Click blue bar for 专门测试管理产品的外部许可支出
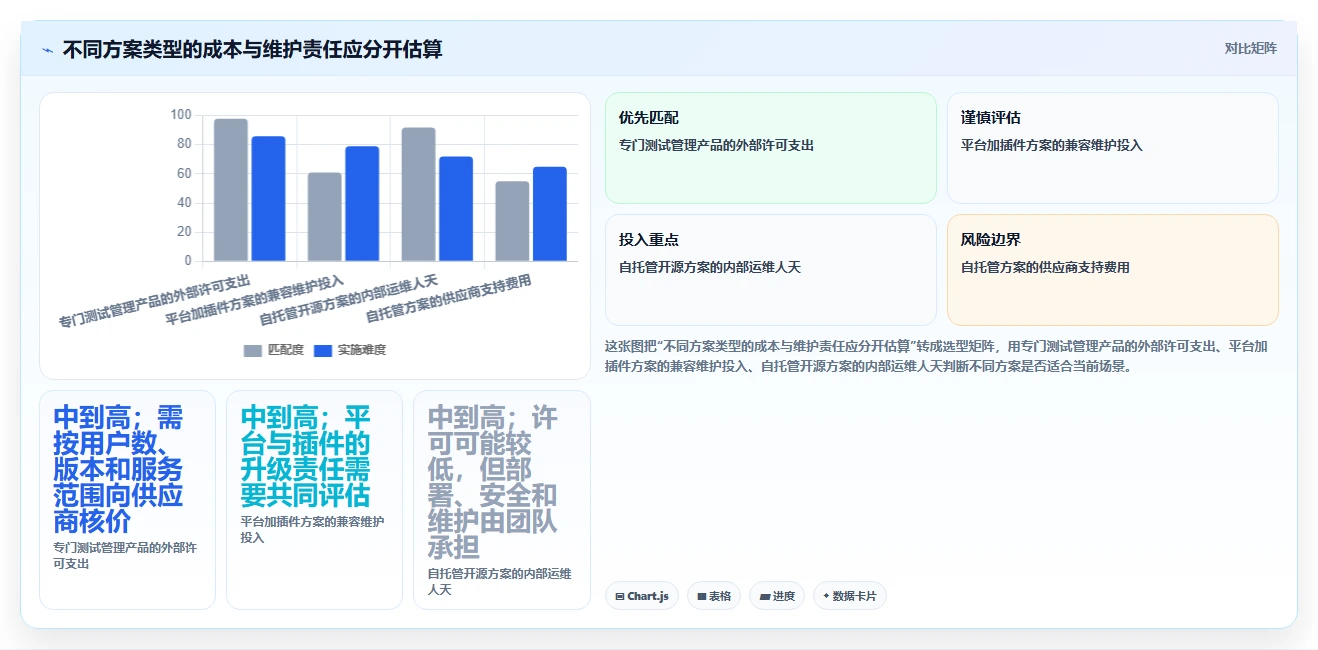The height and width of the screenshot is (650, 1318). (268, 199)
